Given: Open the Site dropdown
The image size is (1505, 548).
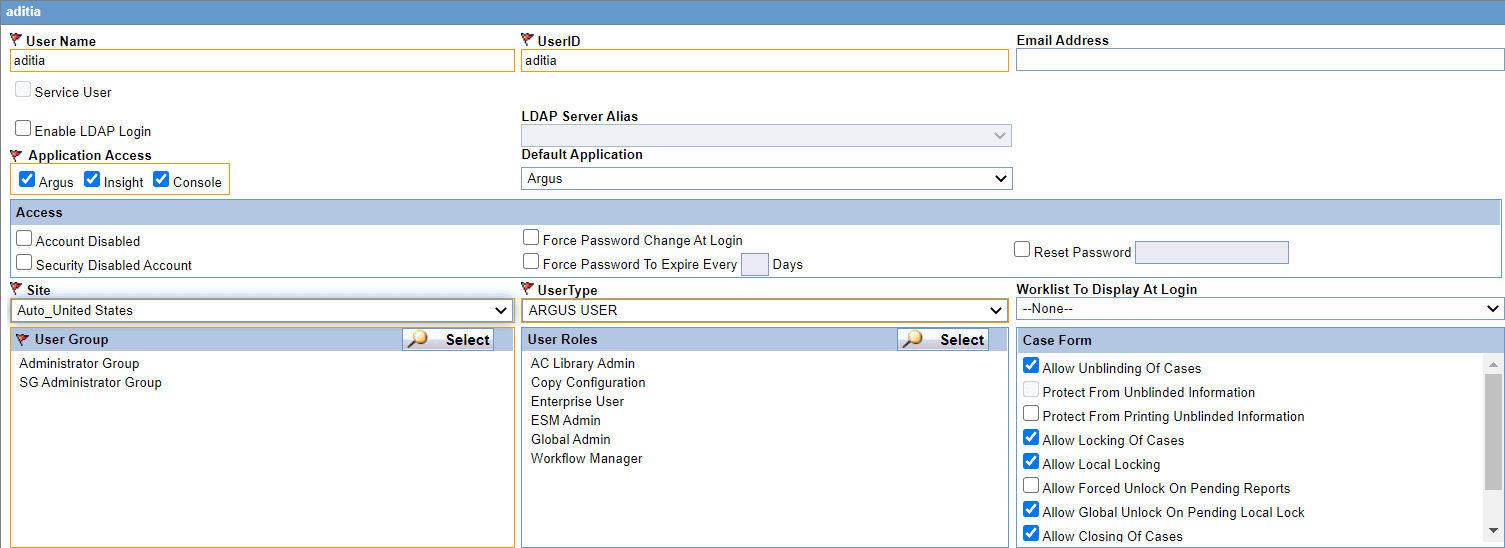Looking at the screenshot, I should (262, 310).
